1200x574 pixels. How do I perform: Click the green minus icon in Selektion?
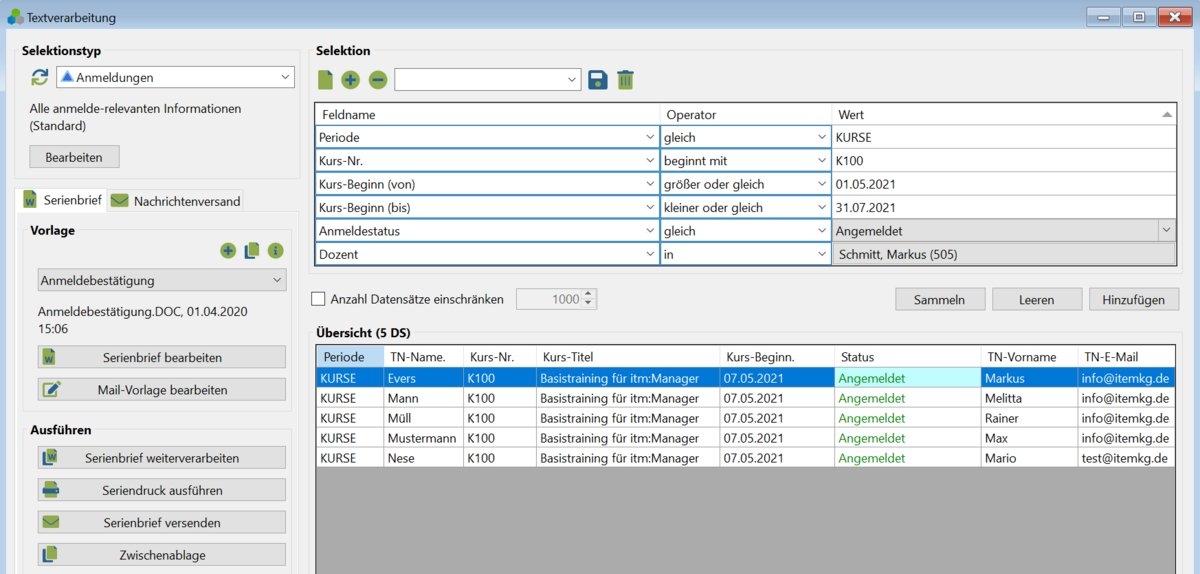click(x=377, y=80)
